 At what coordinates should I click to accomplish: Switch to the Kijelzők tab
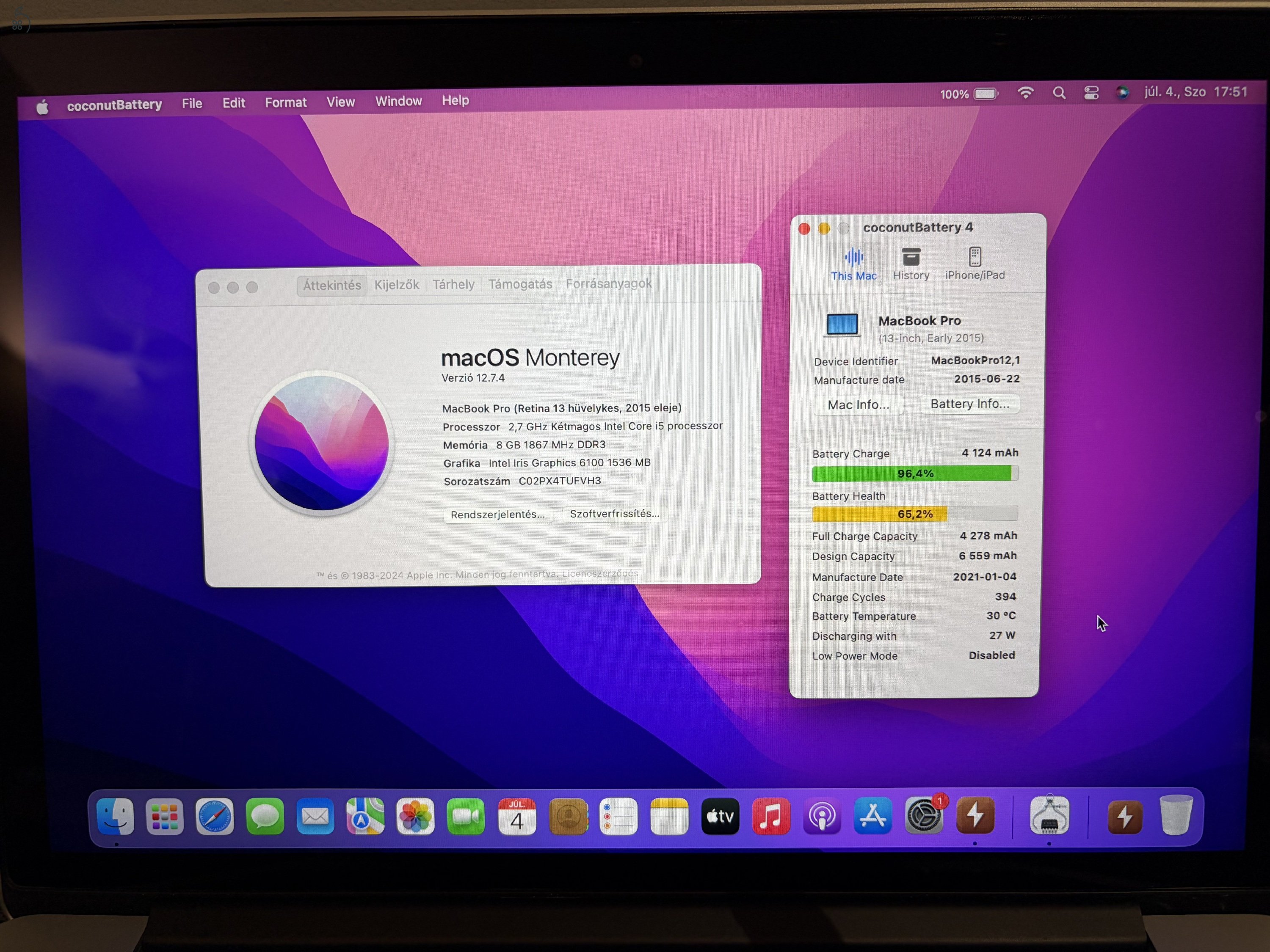[397, 285]
